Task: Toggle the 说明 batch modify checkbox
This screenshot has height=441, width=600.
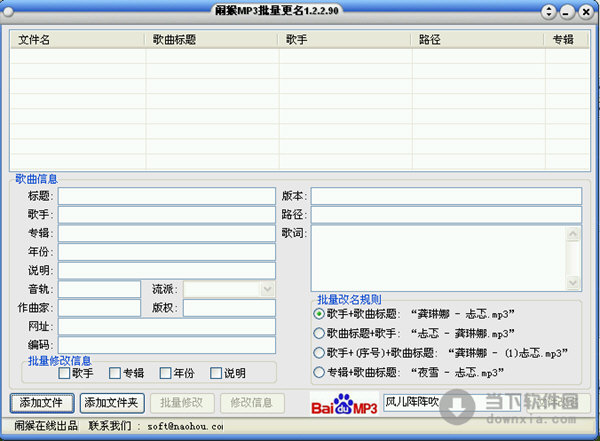Action: coord(216,373)
